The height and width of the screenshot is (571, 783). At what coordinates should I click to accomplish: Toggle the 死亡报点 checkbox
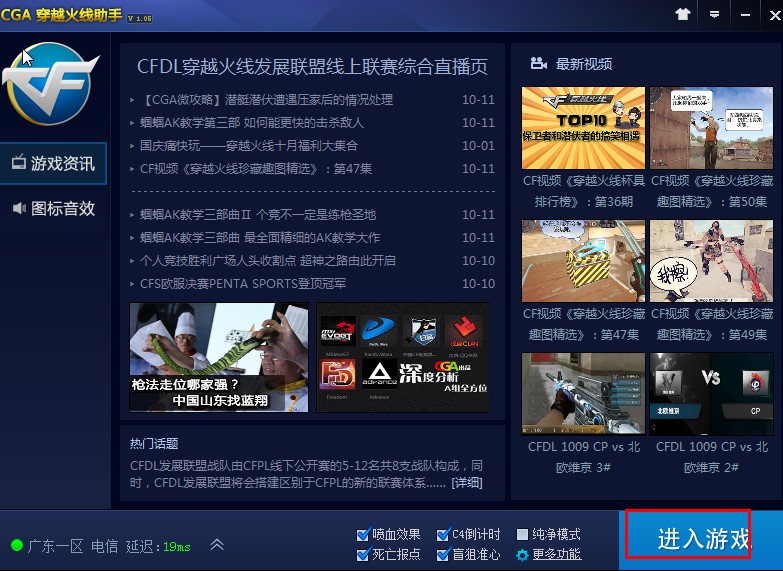click(x=363, y=555)
